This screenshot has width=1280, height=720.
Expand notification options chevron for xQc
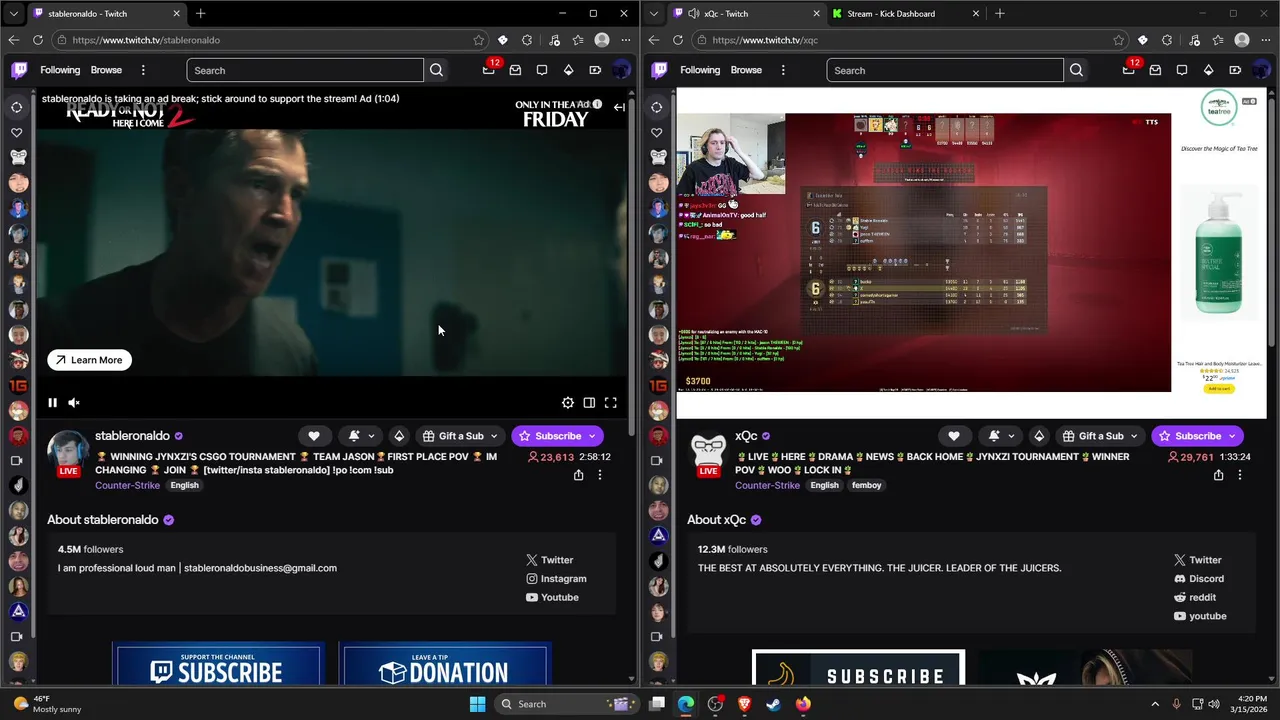(1011, 436)
